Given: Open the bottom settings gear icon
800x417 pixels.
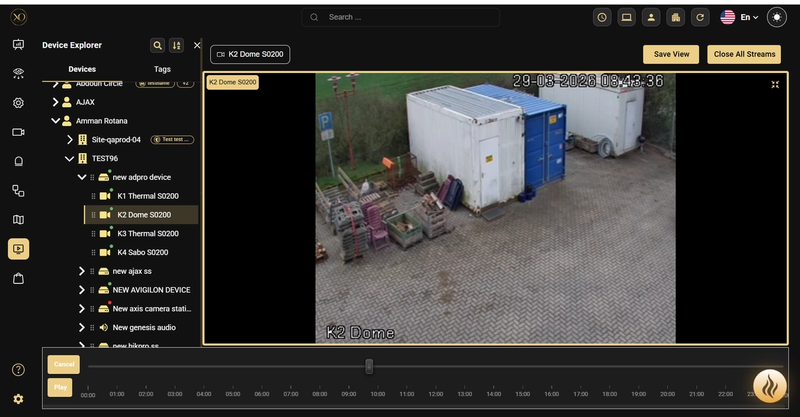Looking at the screenshot, I should click(18, 399).
